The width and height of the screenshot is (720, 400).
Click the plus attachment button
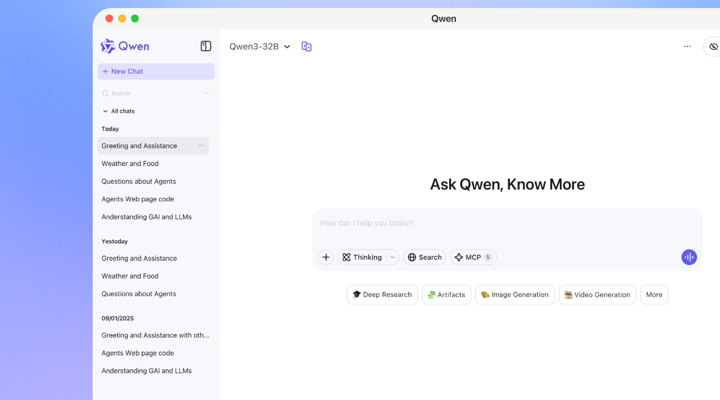click(x=326, y=257)
